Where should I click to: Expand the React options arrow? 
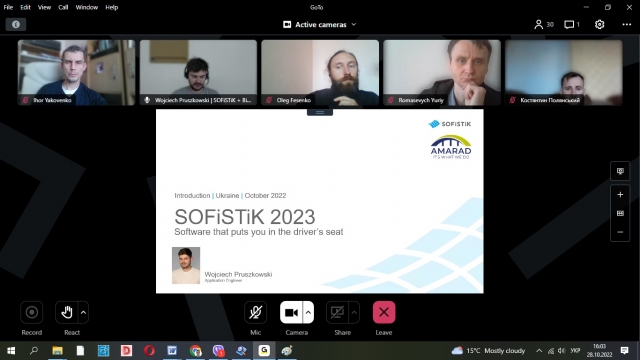(x=83, y=313)
